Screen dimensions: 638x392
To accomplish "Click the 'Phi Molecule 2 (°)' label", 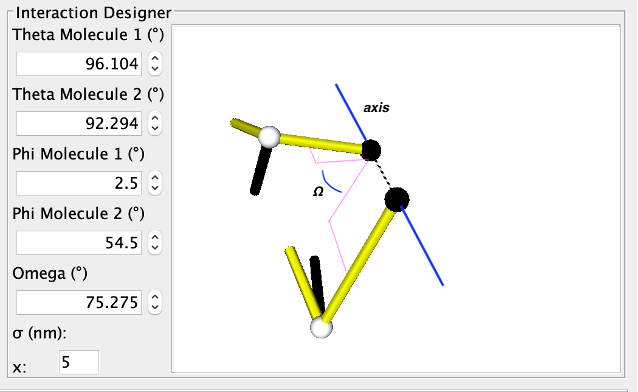I will (x=79, y=213).
